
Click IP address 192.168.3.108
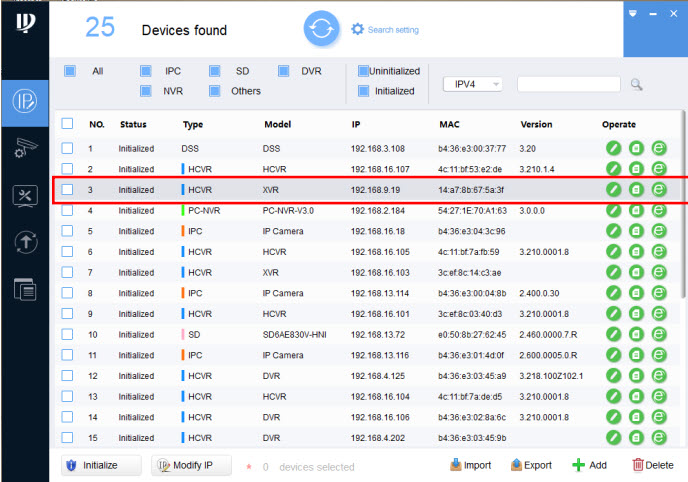click(x=378, y=149)
